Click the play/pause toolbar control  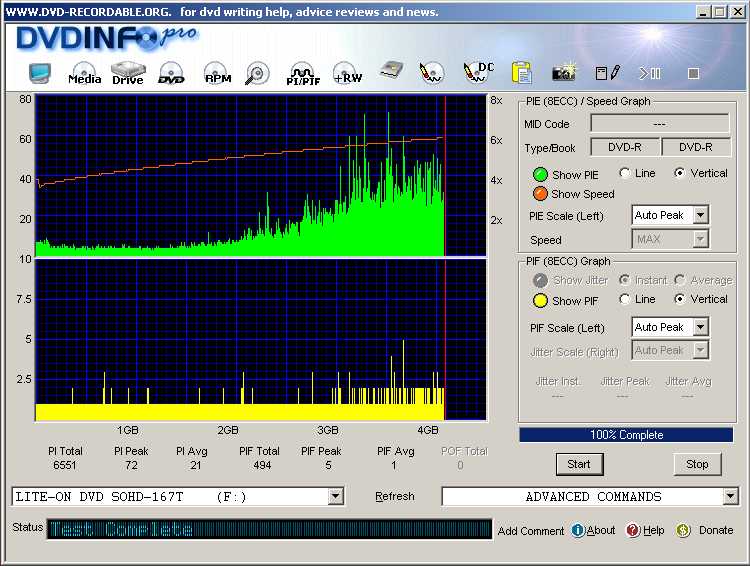(650, 73)
